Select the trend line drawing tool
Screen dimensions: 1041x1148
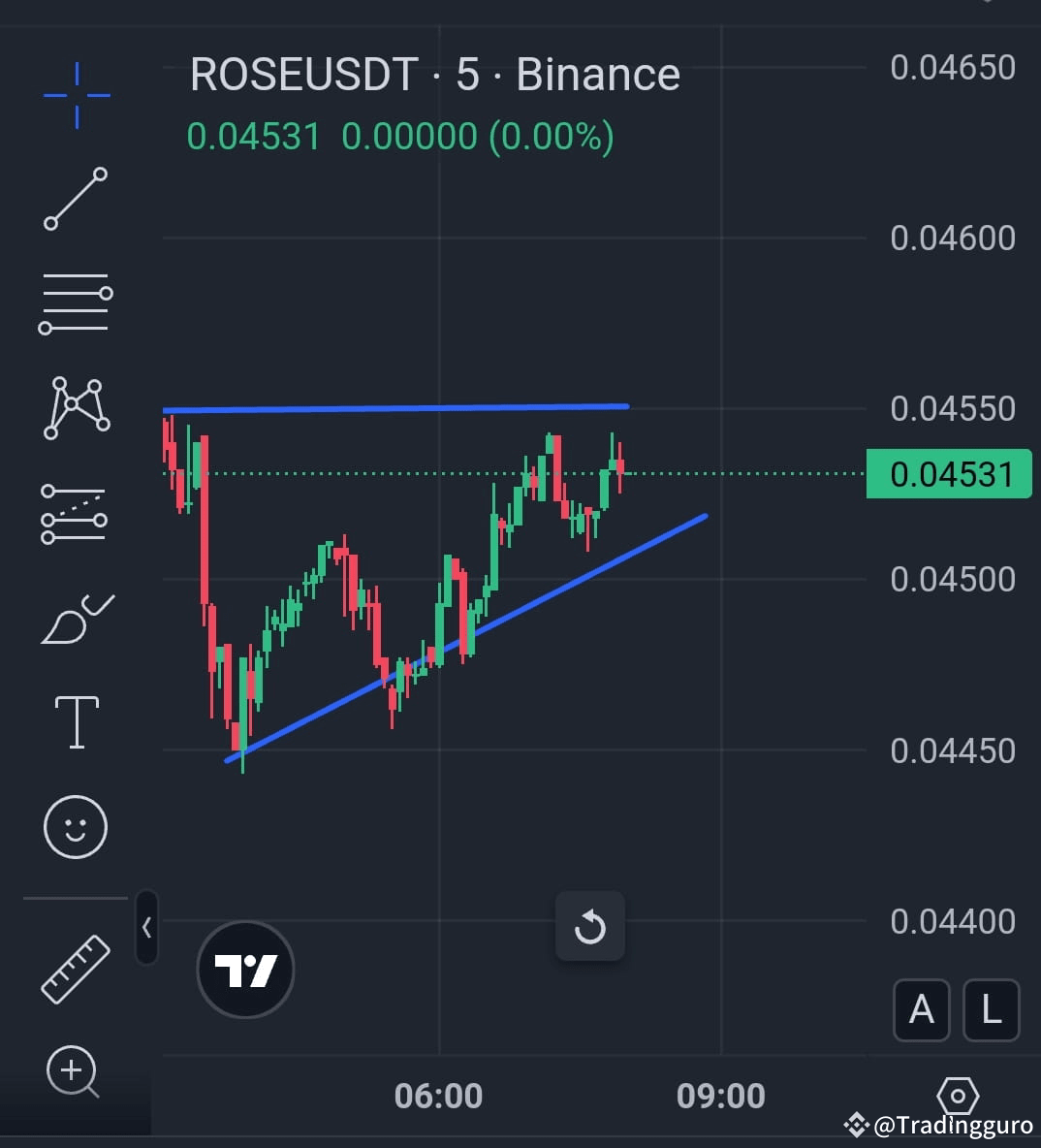coord(77,199)
